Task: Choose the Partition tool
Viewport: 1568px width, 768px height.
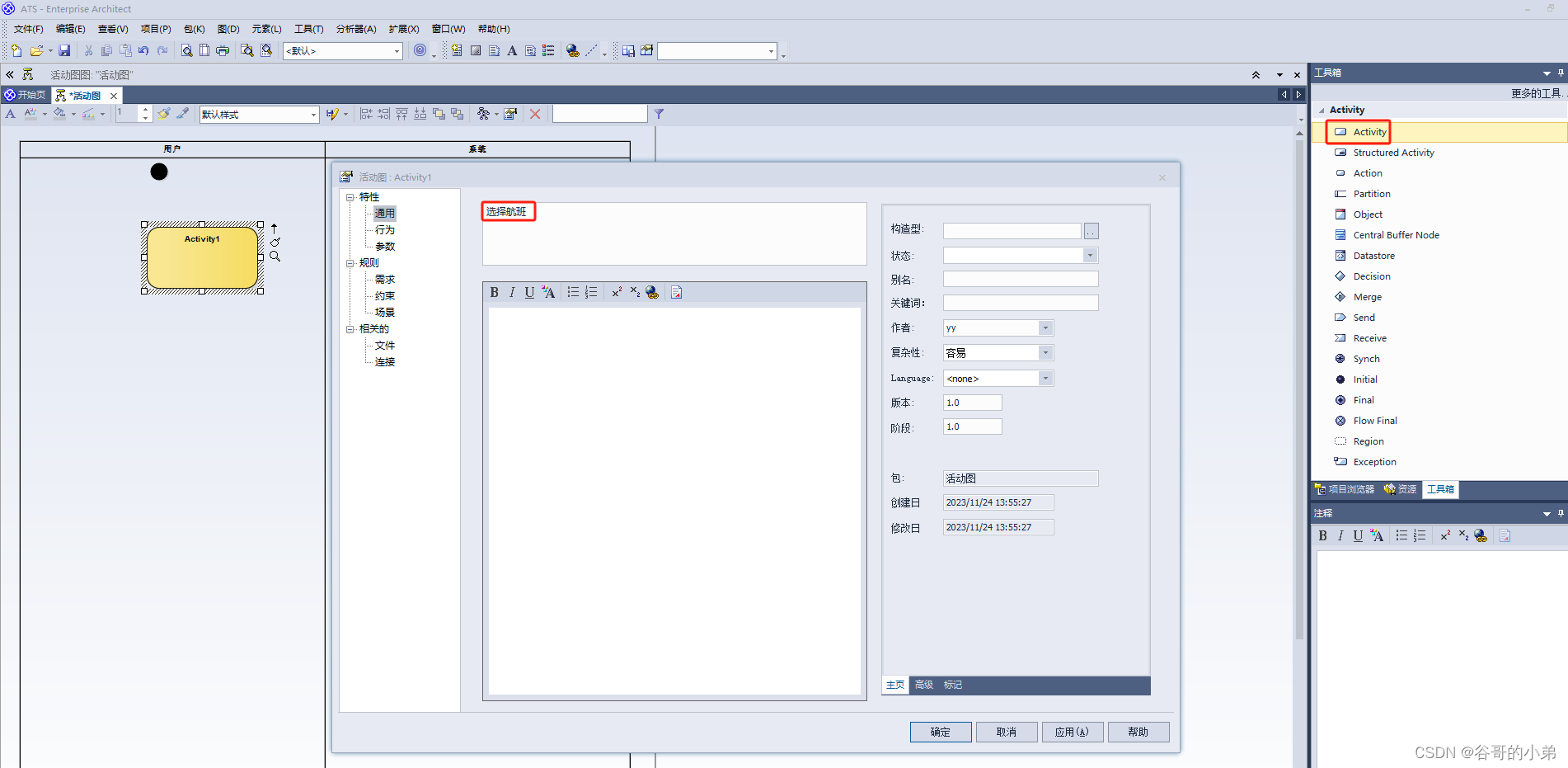Action: [x=1371, y=194]
